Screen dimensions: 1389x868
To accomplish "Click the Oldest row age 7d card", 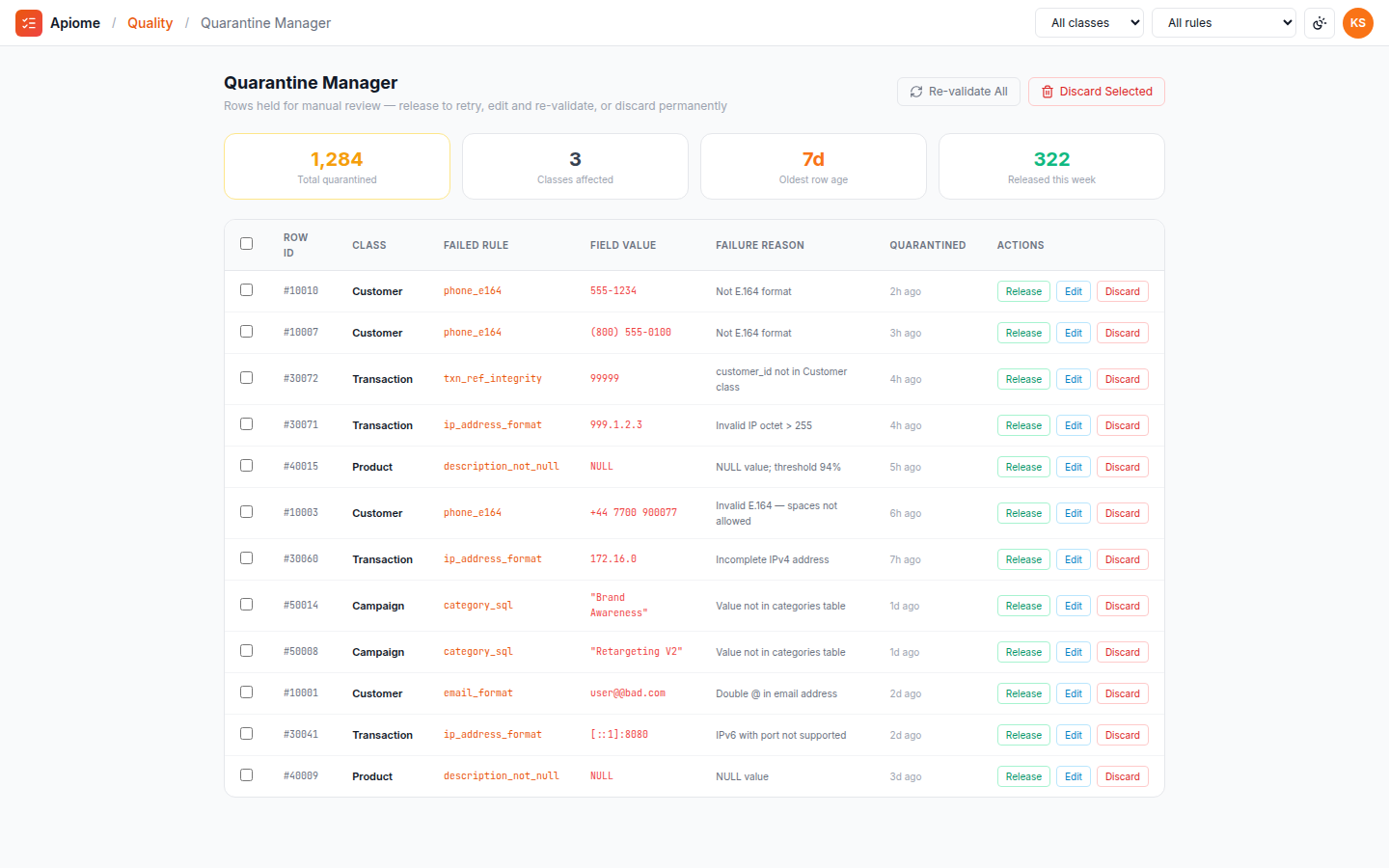I will (813, 167).
